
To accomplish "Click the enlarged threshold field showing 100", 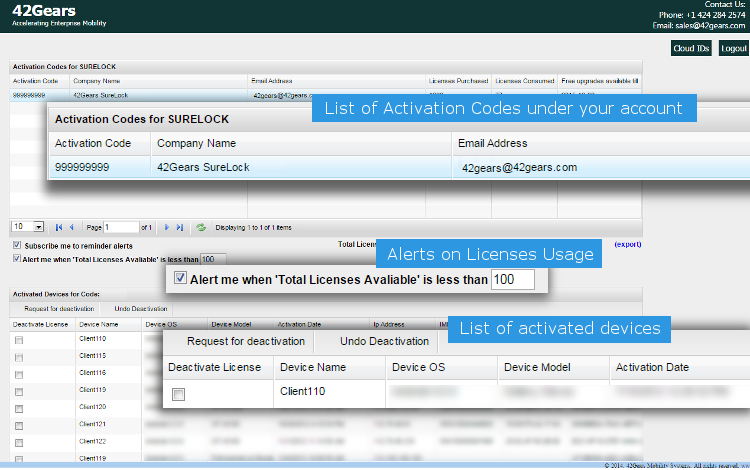I will pos(513,280).
